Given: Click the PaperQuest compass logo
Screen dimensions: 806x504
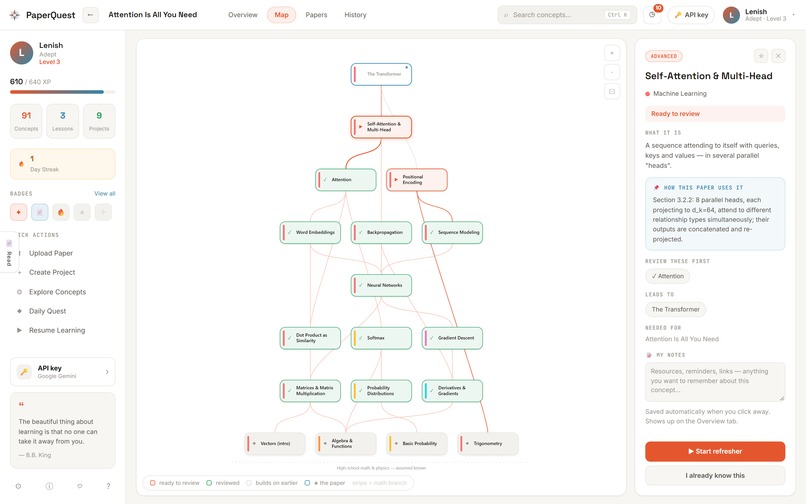Looking at the screenshot, I should coord(14,15).
